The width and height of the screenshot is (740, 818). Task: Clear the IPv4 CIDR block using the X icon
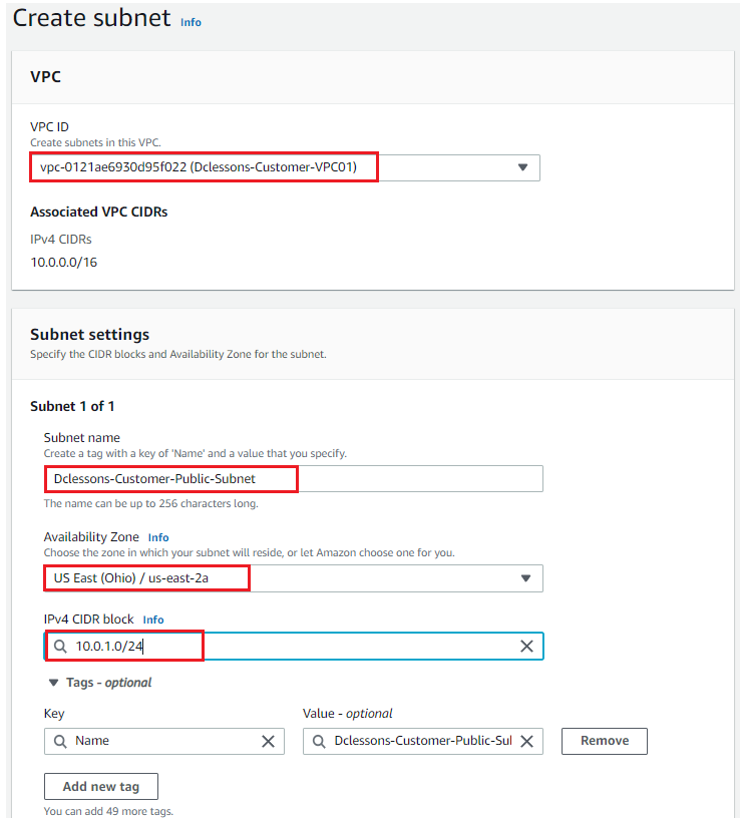click(527, 646)
